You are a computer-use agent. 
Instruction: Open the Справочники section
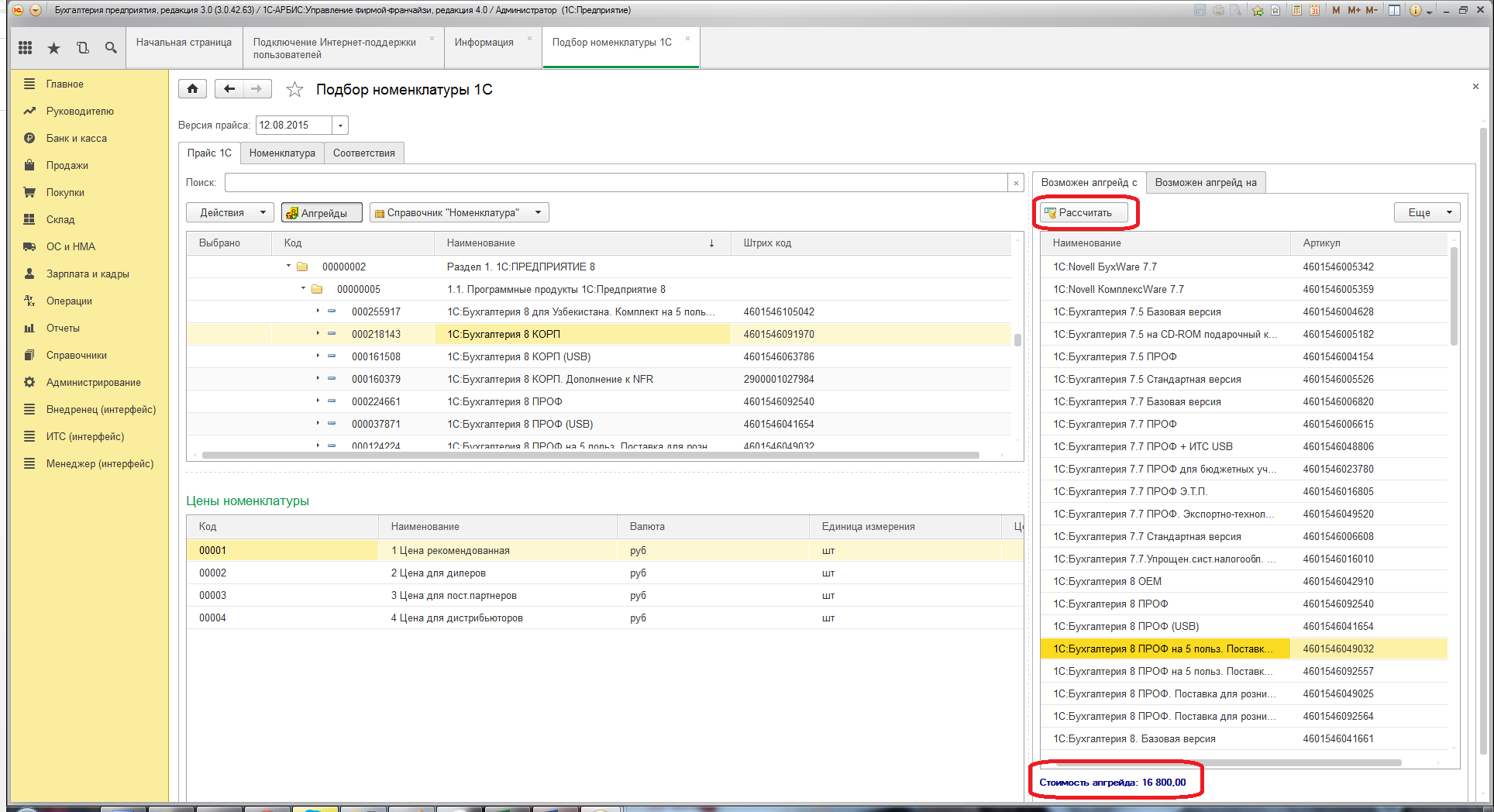pyautogui.click(x=76, y=355)
